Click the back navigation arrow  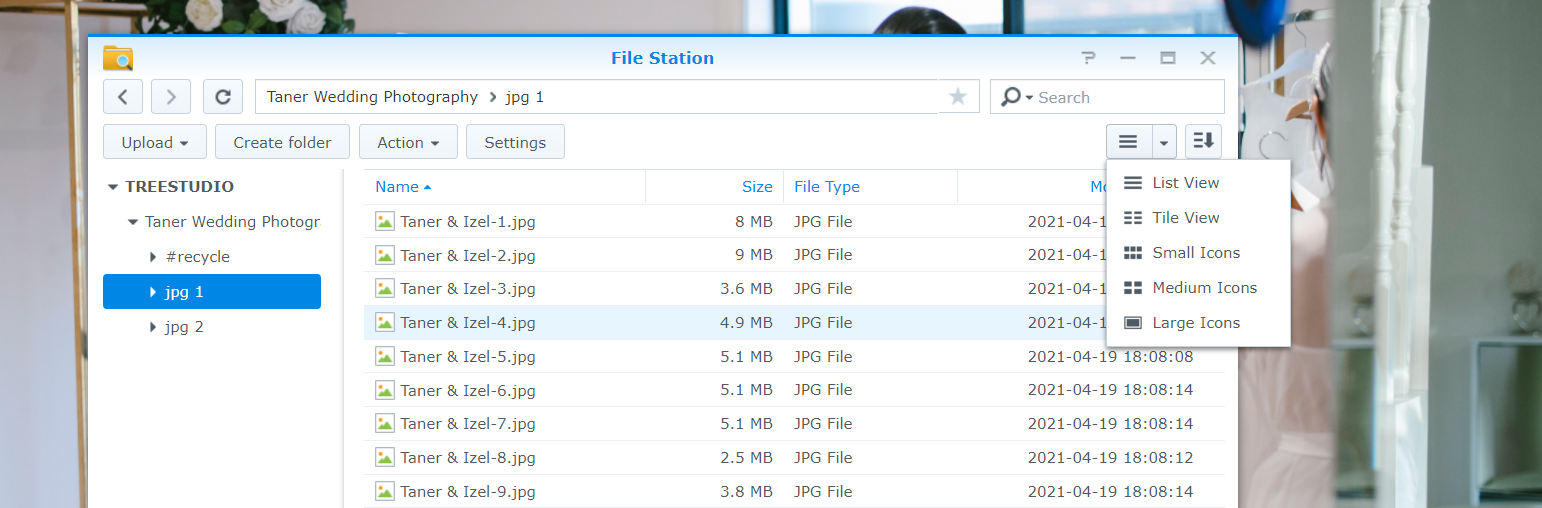123,97
